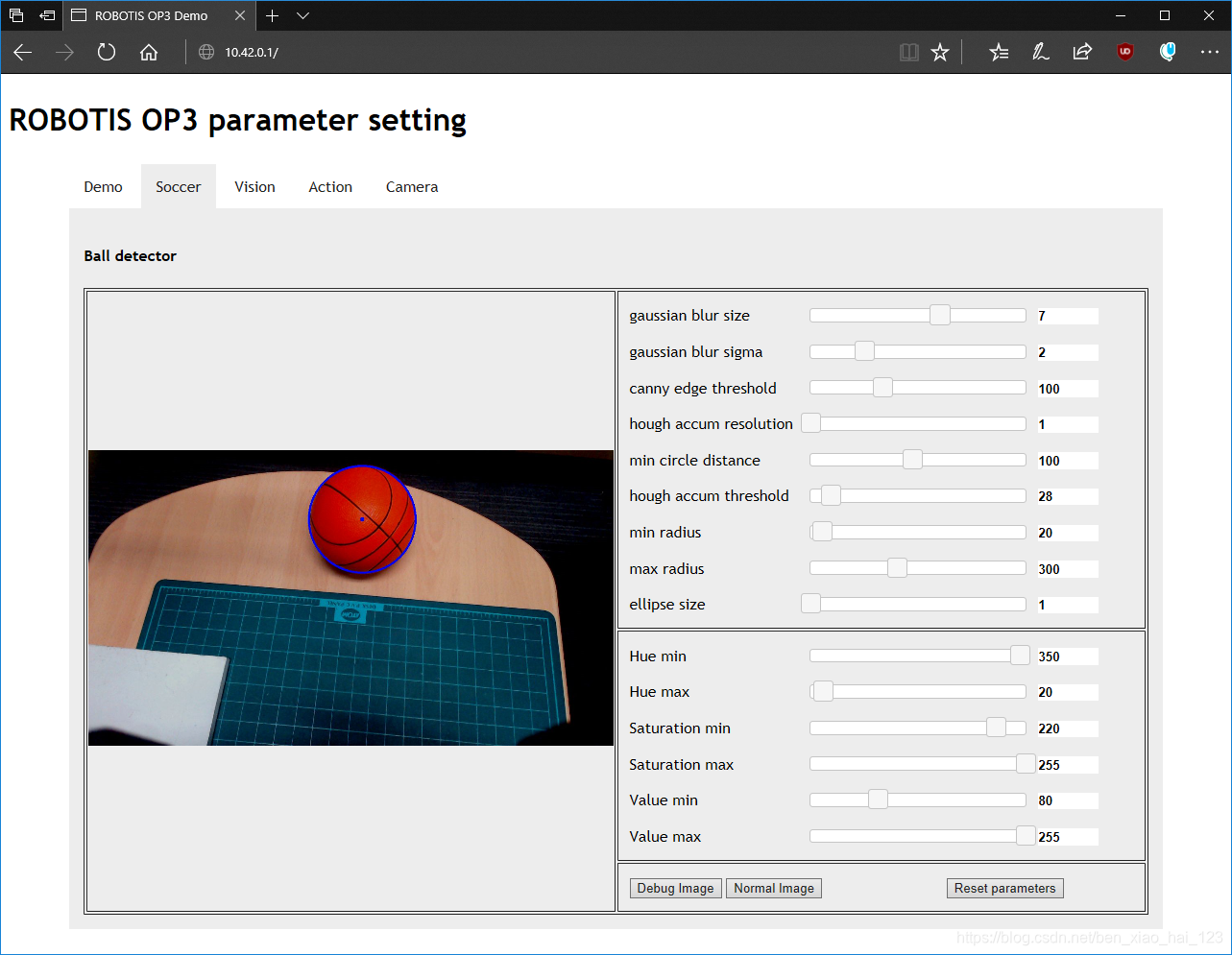
Task: Click the Hue max value field
Action: (1068, 692)
